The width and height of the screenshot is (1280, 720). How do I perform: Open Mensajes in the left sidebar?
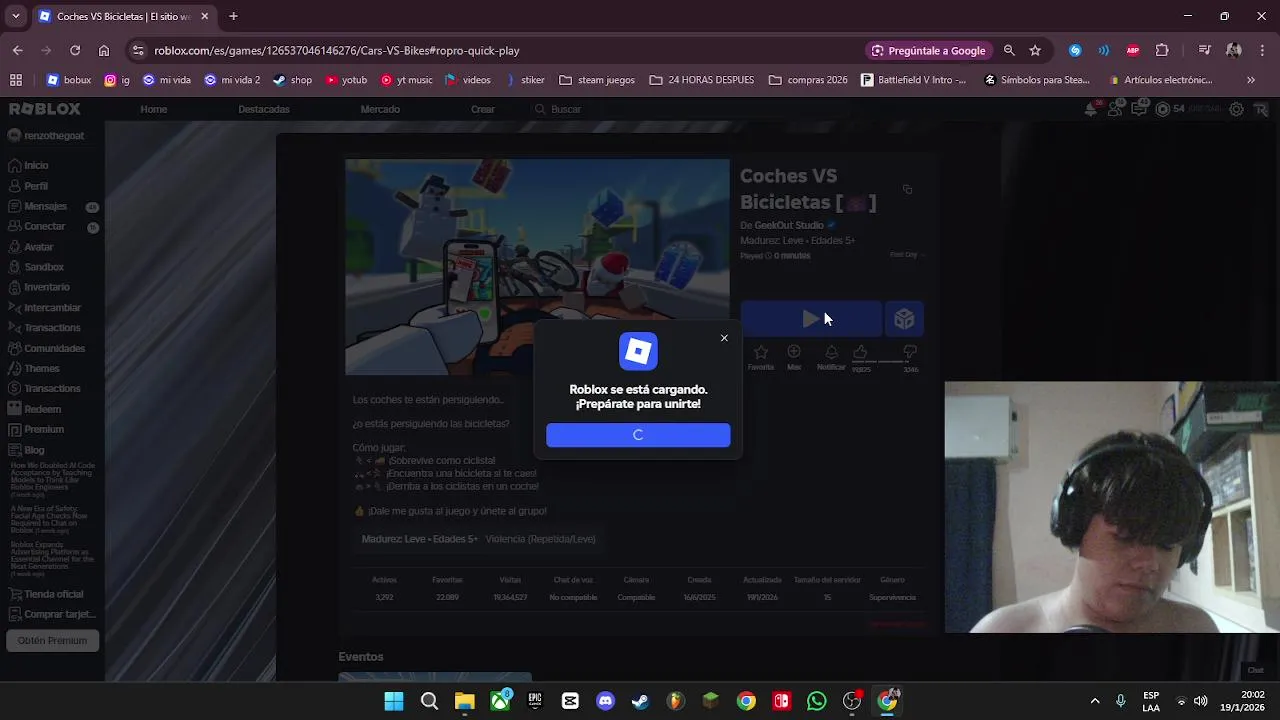[45, 206]
